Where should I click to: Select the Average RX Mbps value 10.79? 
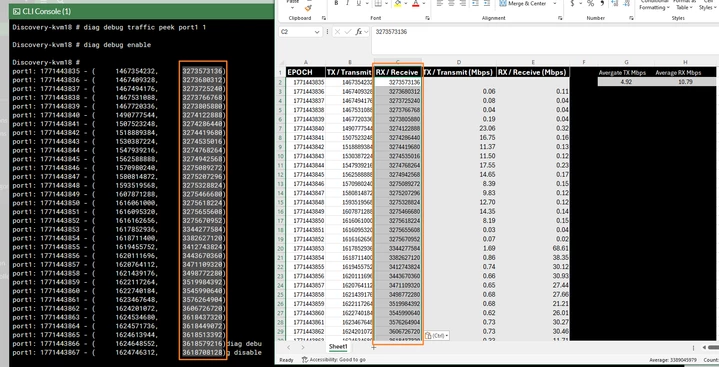pos(685,82)
